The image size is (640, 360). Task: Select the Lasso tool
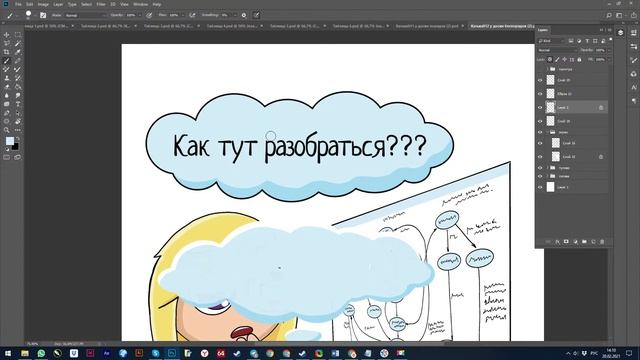tap(6, 43)
